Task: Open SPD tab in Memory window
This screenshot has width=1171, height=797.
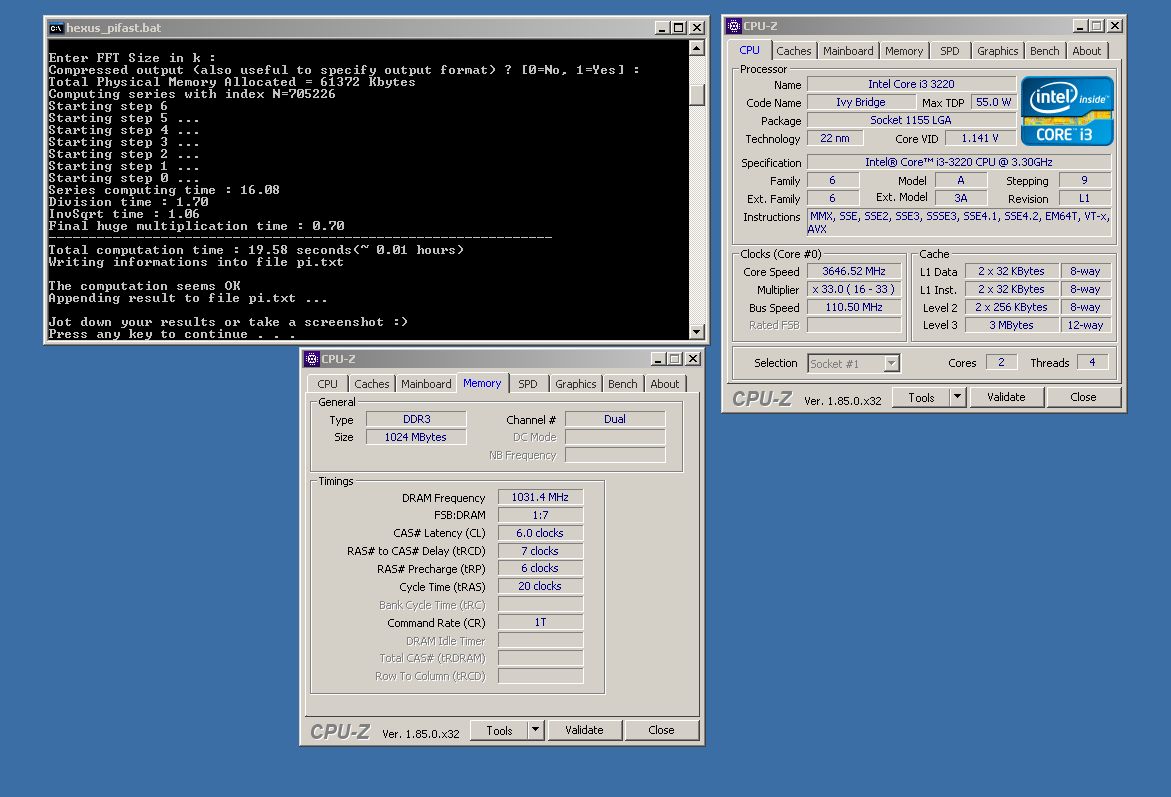Action: [x=527, y=384]
